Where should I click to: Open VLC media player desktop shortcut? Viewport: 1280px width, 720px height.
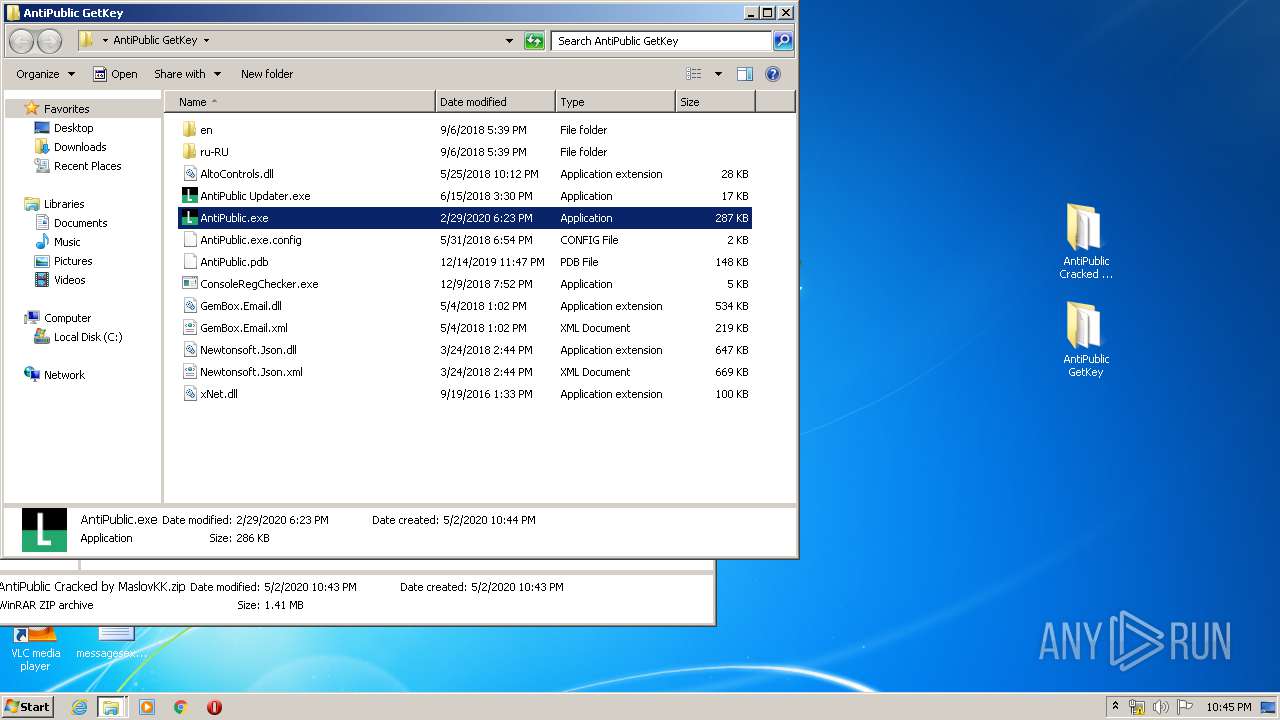pyautogui.click(x=35, y=648)
